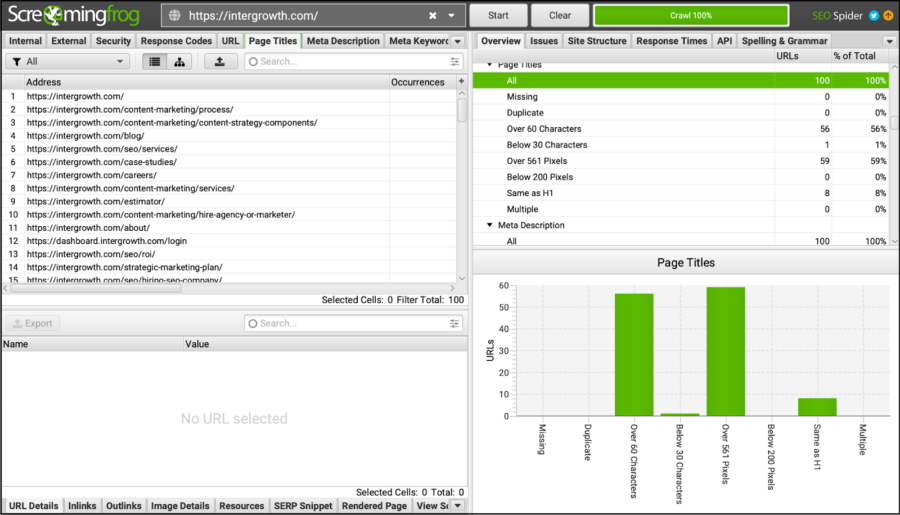The width and height of the screenshot is (900, 515).
Task: Clear the URL with the X icon
Action: tap(433, 16)
